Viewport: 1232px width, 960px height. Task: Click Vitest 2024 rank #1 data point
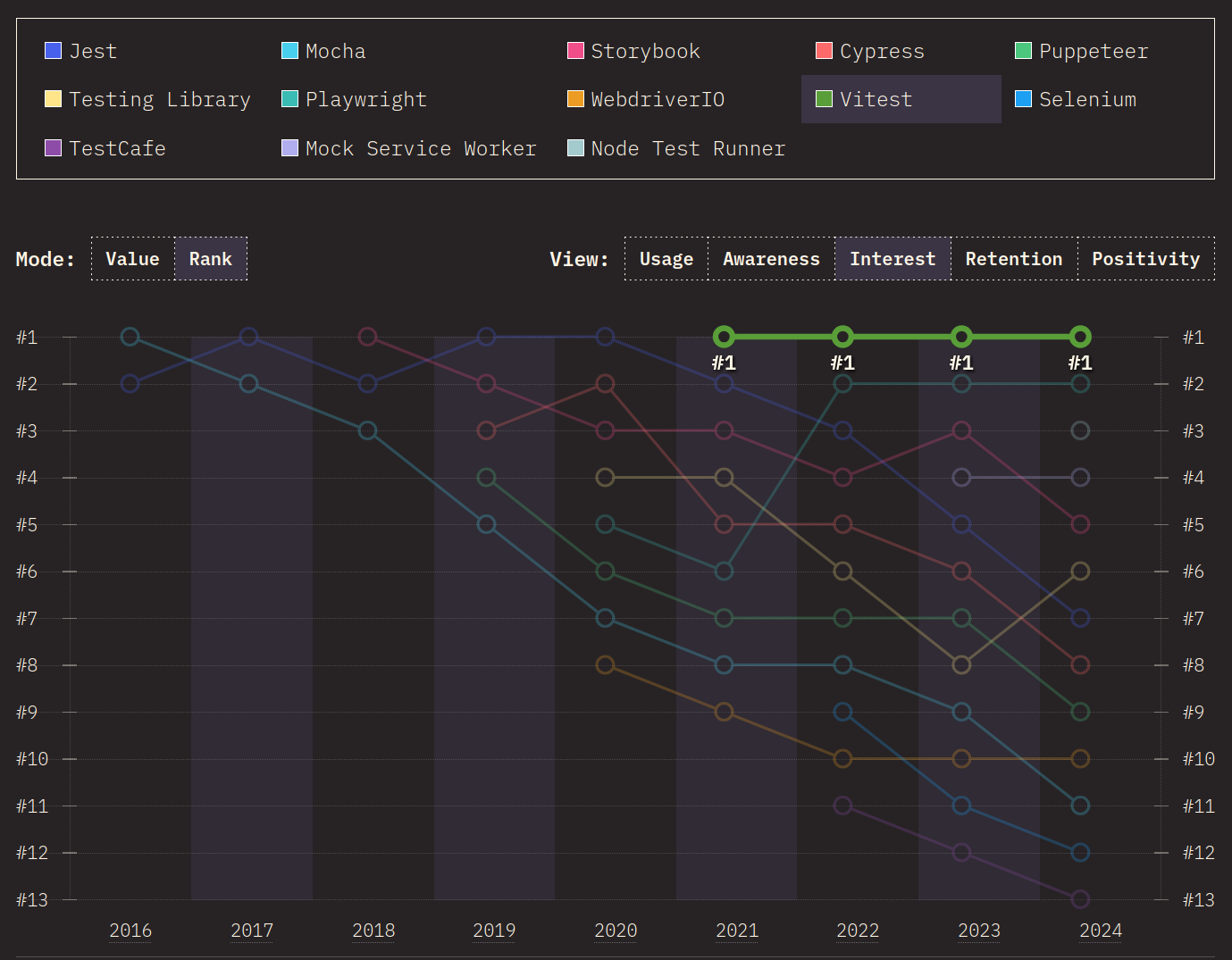pyautogui.click(x=1080, y=337)
